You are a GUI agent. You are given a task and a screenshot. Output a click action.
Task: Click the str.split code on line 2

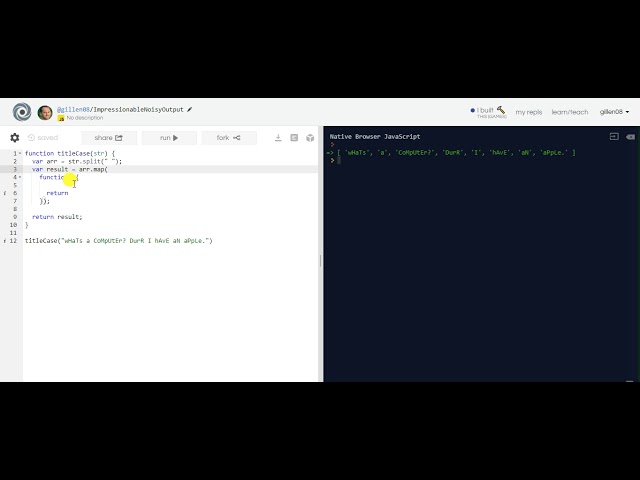pos(95,161)
